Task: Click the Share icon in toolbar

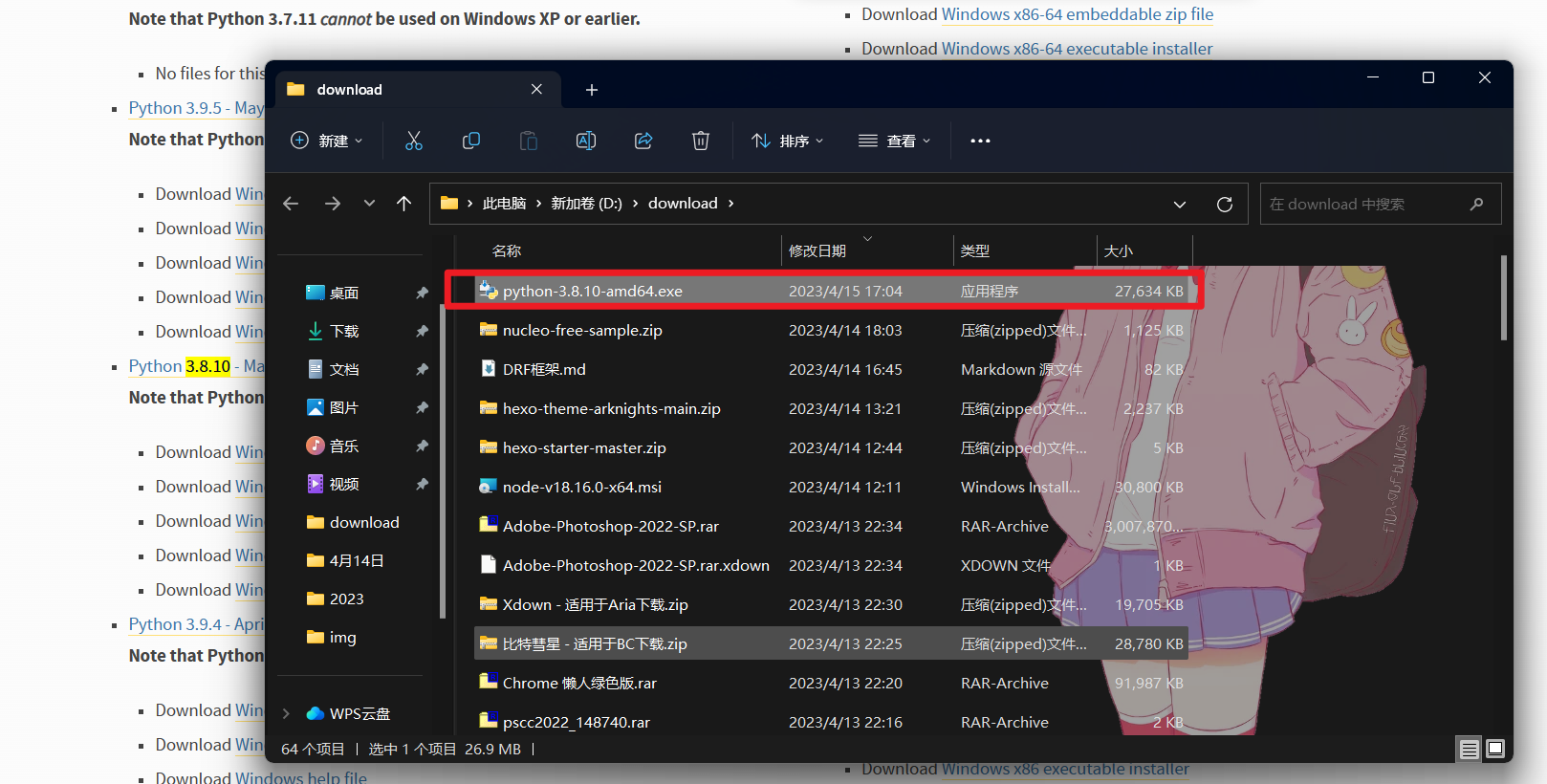Action: [x=643, y=141]
